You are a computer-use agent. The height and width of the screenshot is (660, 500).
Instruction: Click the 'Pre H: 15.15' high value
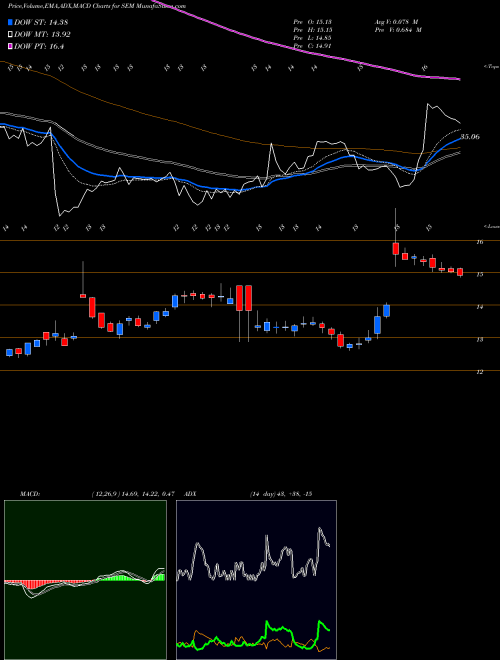(x=314, y=30)
